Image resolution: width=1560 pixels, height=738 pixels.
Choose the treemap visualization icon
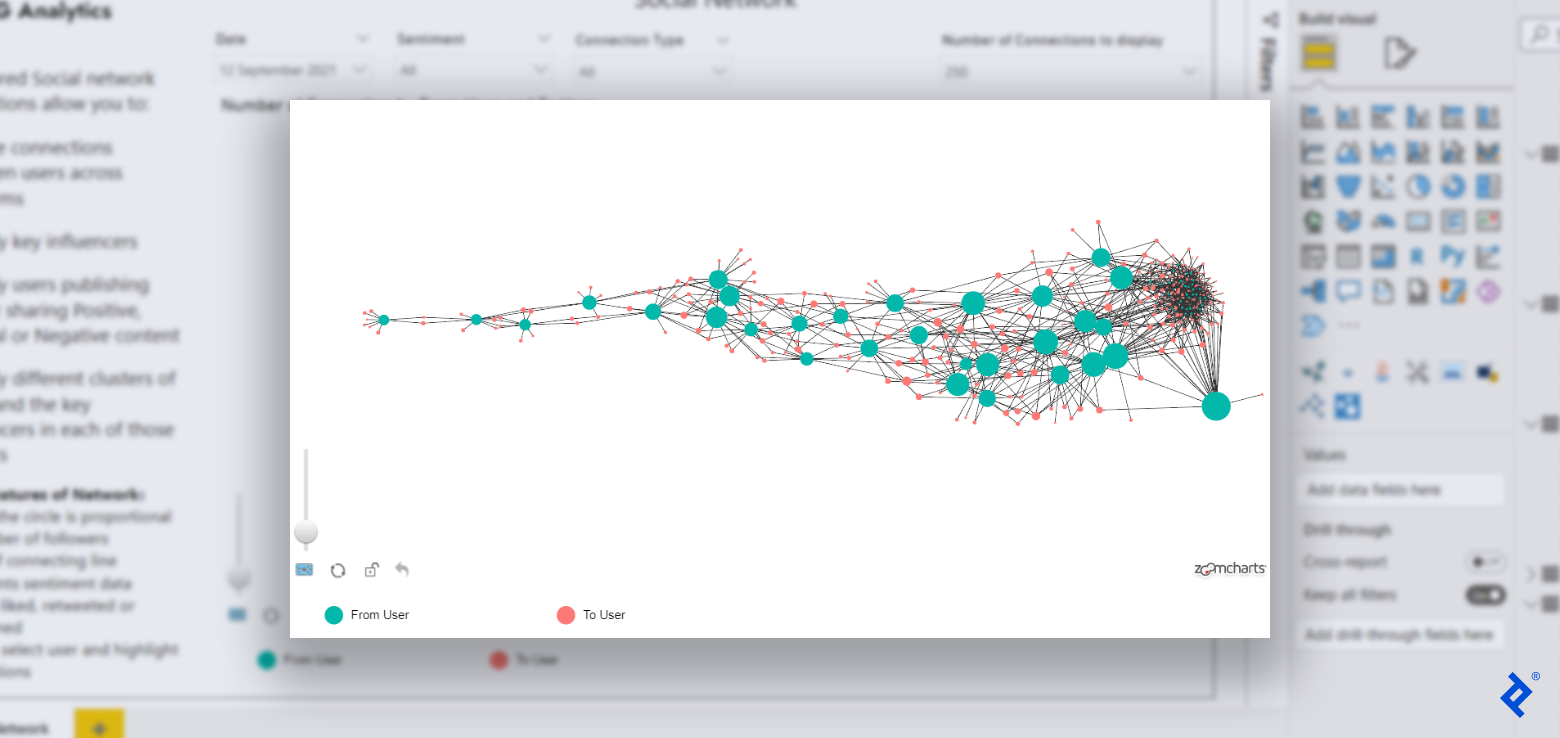pos(1488,186)
